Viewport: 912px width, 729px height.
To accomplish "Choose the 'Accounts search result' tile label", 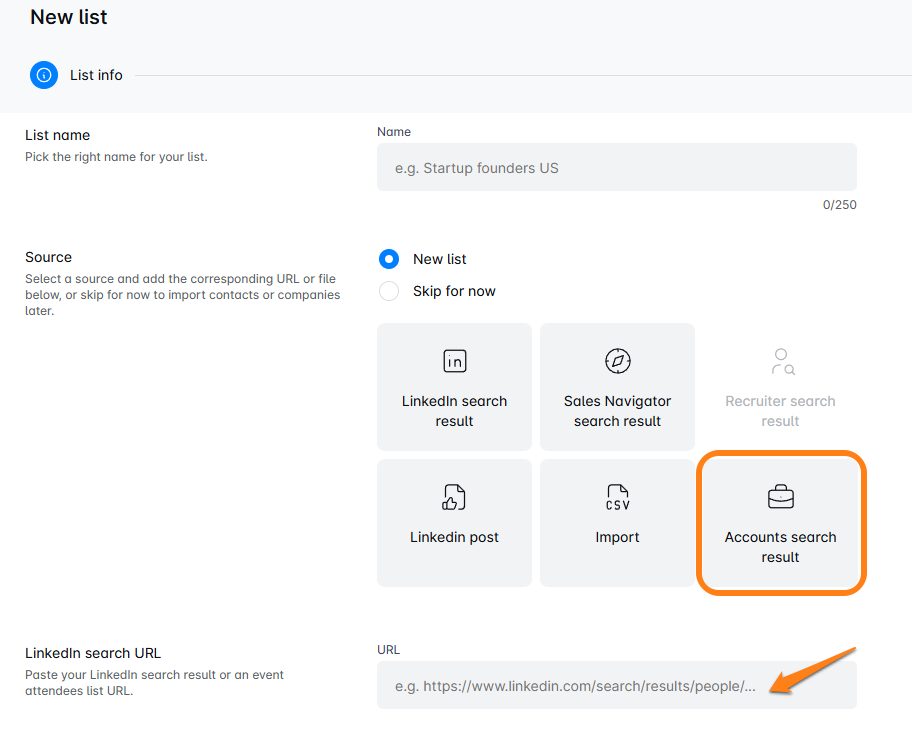I will pyautogui.click(x=780, y=547).
